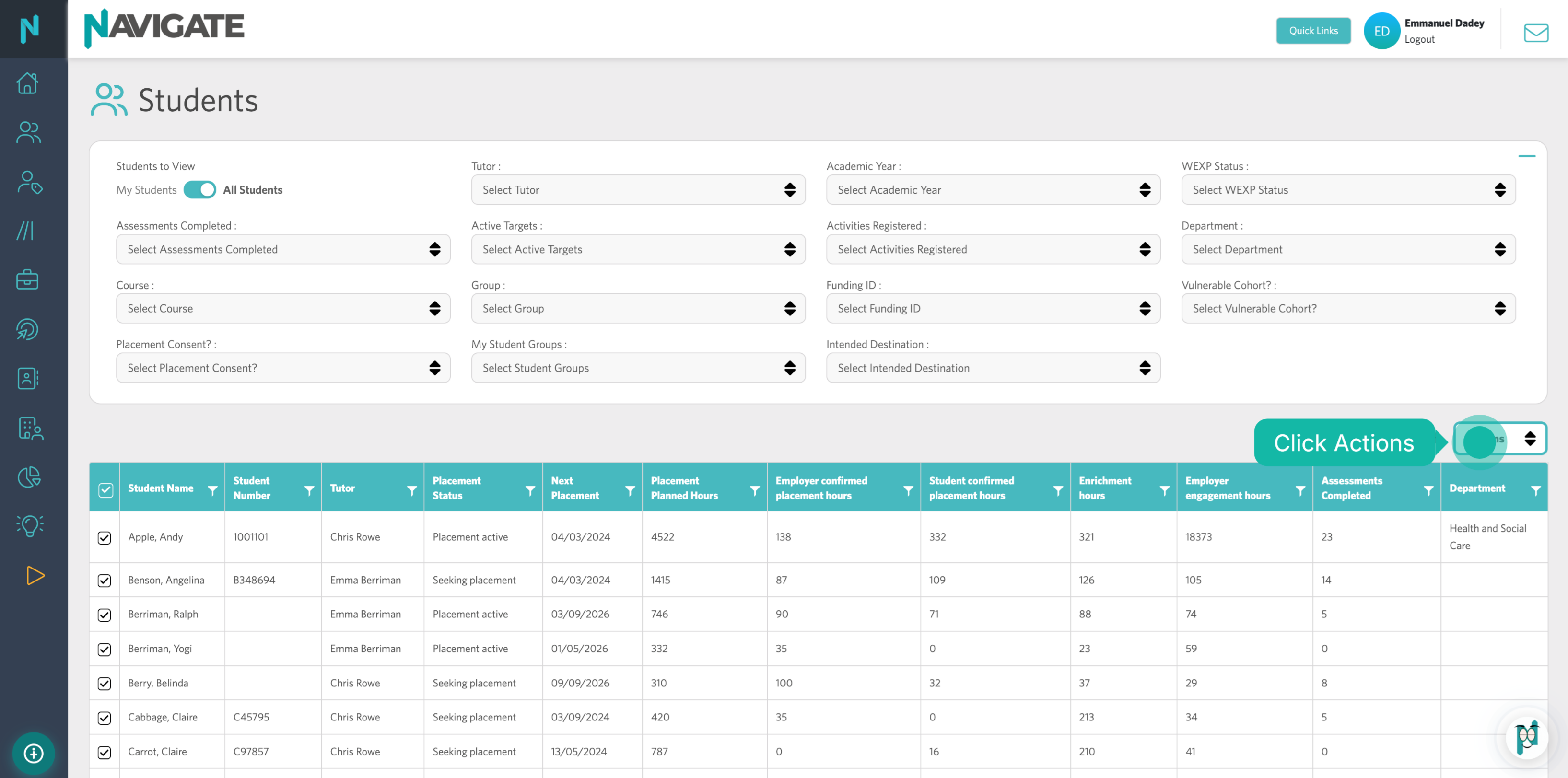The image size is (1568, 778).
Task: Open the Select Intended Destination dropdown
Action: click(993, 368)
